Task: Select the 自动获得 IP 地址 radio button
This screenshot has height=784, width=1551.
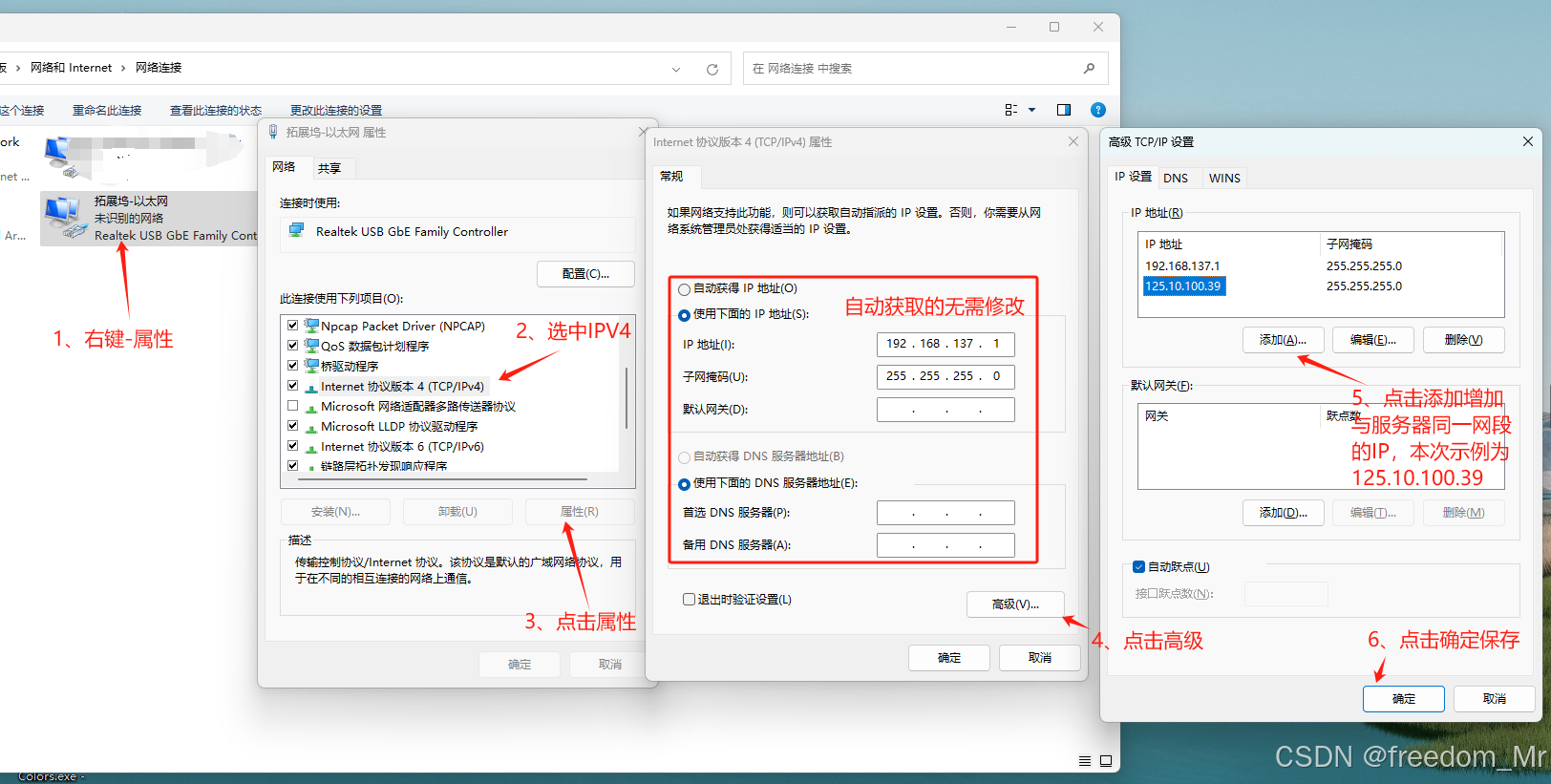Action: point(684,289)
